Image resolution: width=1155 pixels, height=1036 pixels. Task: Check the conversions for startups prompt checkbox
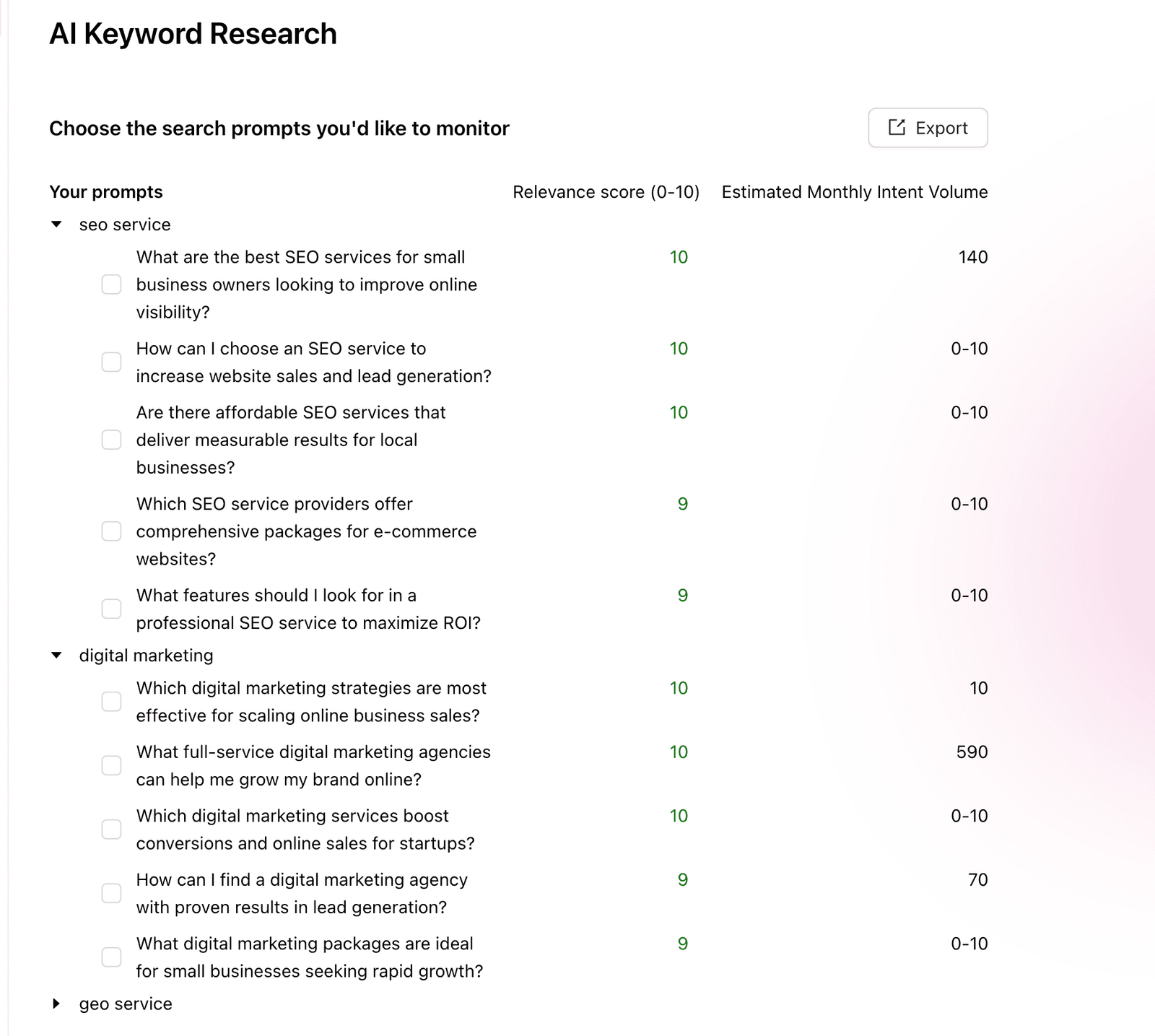pyautogui.click(x=111, y=830)
